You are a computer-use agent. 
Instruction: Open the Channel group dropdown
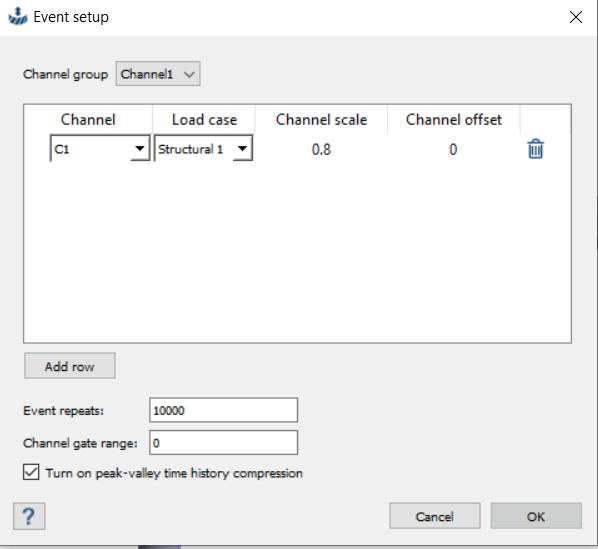[158, 74]
